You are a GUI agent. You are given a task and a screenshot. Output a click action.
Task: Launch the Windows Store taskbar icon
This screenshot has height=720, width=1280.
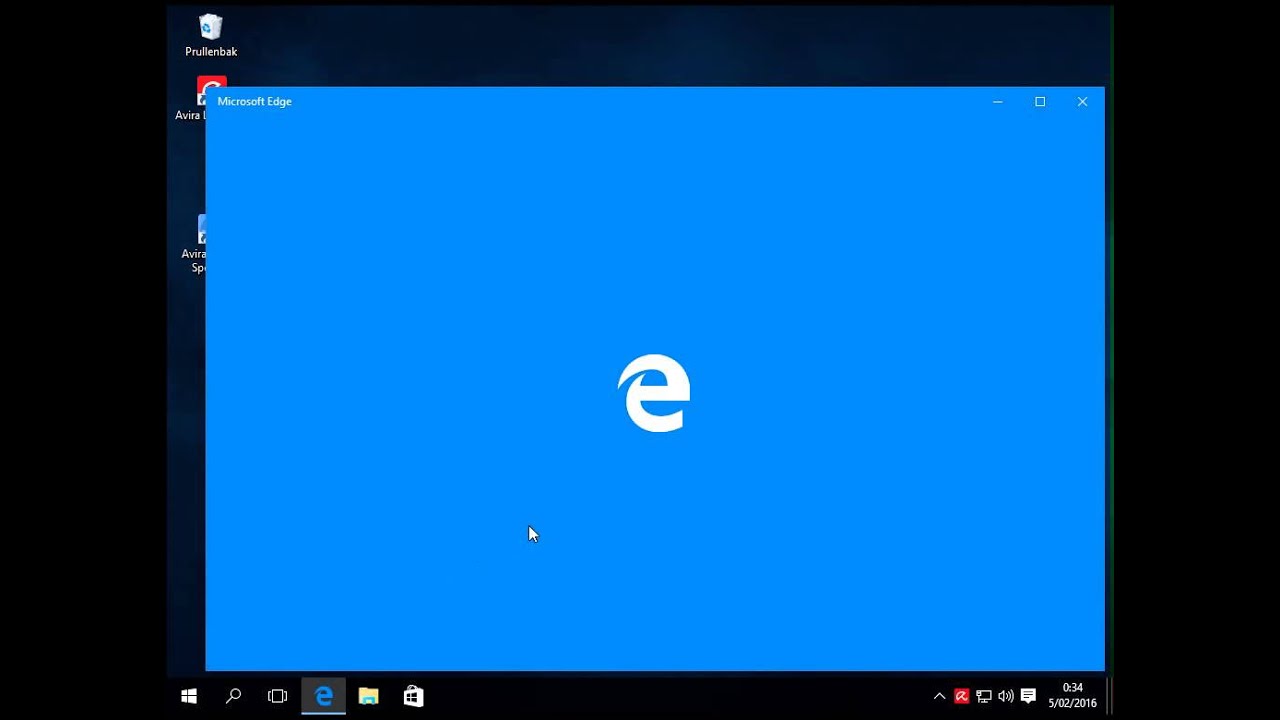pyautogui.click(x=413, y=696)
